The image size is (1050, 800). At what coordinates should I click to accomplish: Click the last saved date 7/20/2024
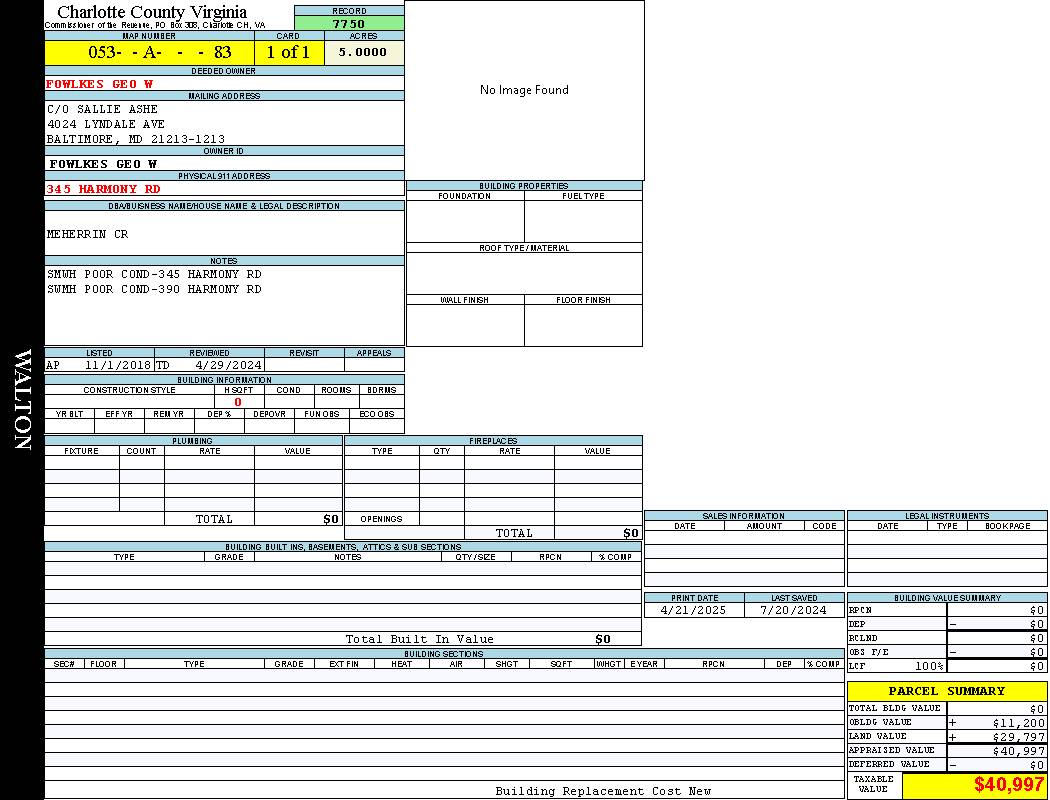(x=793, y=610)
